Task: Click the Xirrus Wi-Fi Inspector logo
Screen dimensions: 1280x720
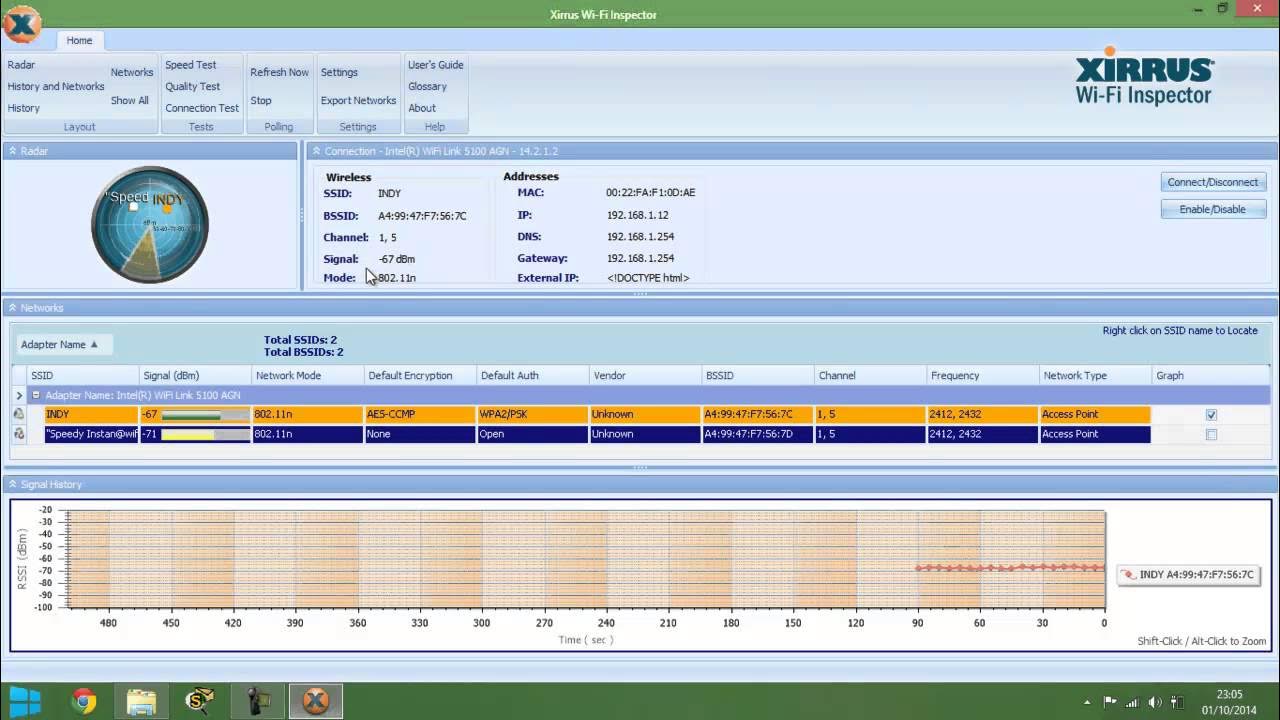Action: pos(1144,75)
